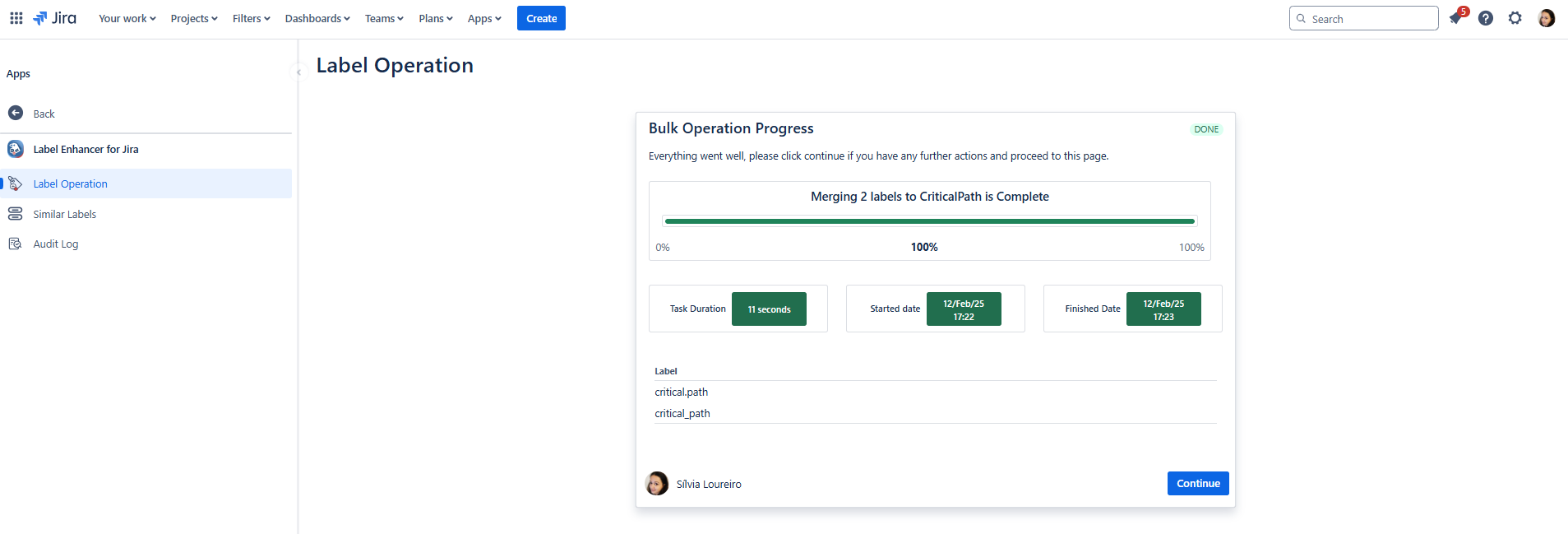
Task: Open the Help question mark icon
Action: coord(1485,18)
